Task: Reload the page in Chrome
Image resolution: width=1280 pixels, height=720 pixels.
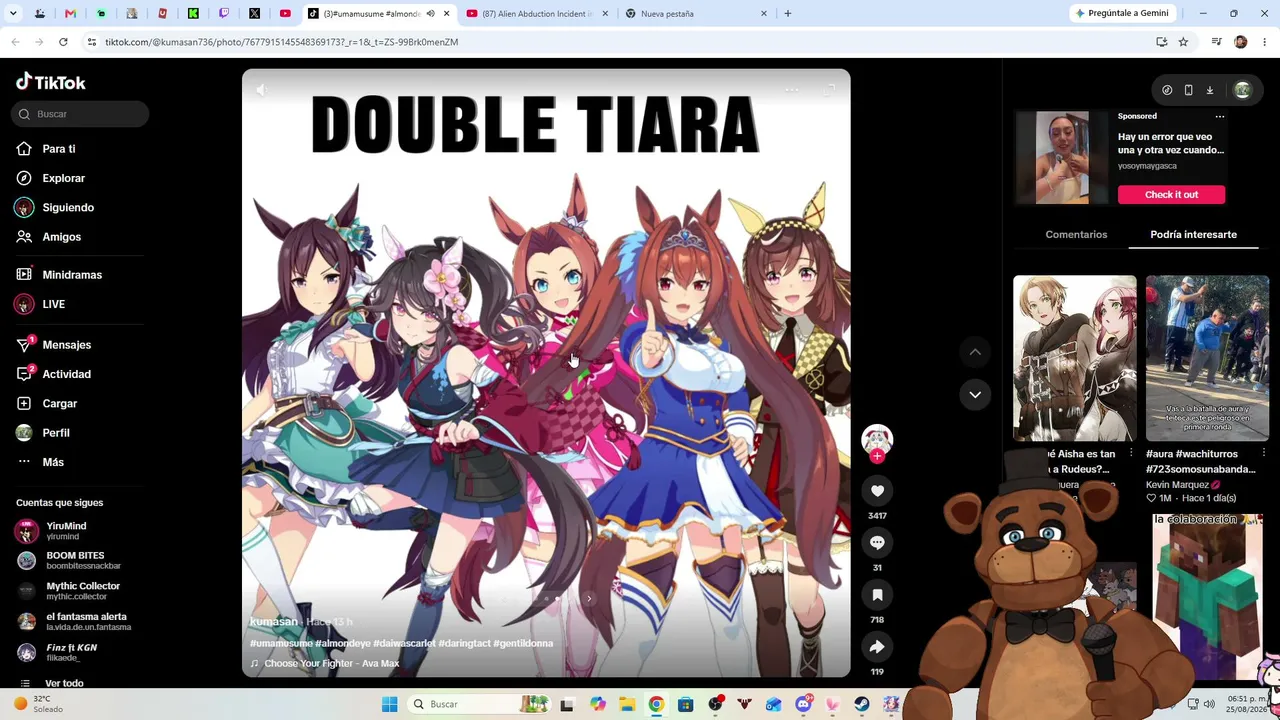Action: pos(63,42)
